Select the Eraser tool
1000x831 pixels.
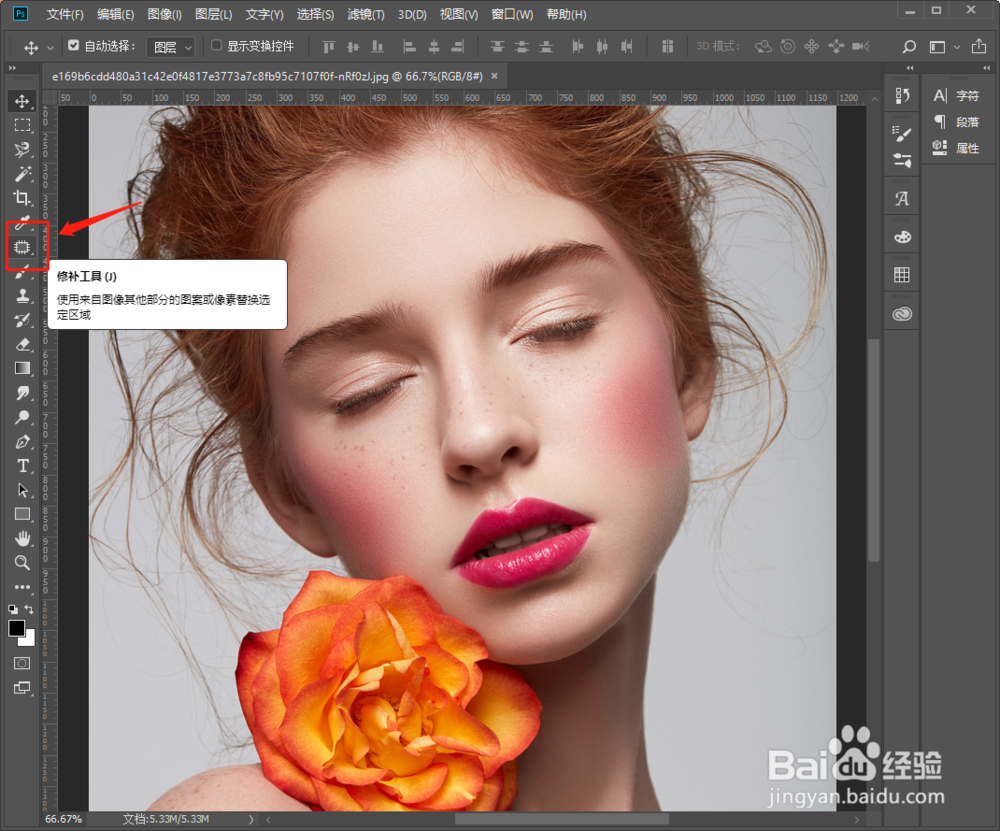coord(22,344)
